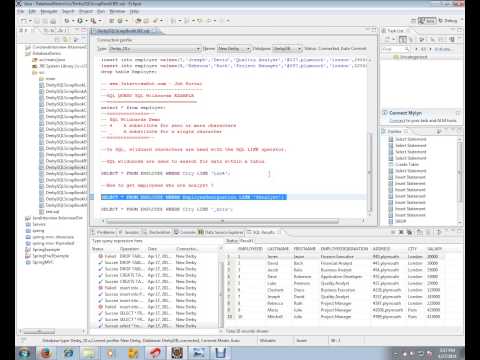Open the Window menu
Screen dimensions: 480x360
pos(117,11)
